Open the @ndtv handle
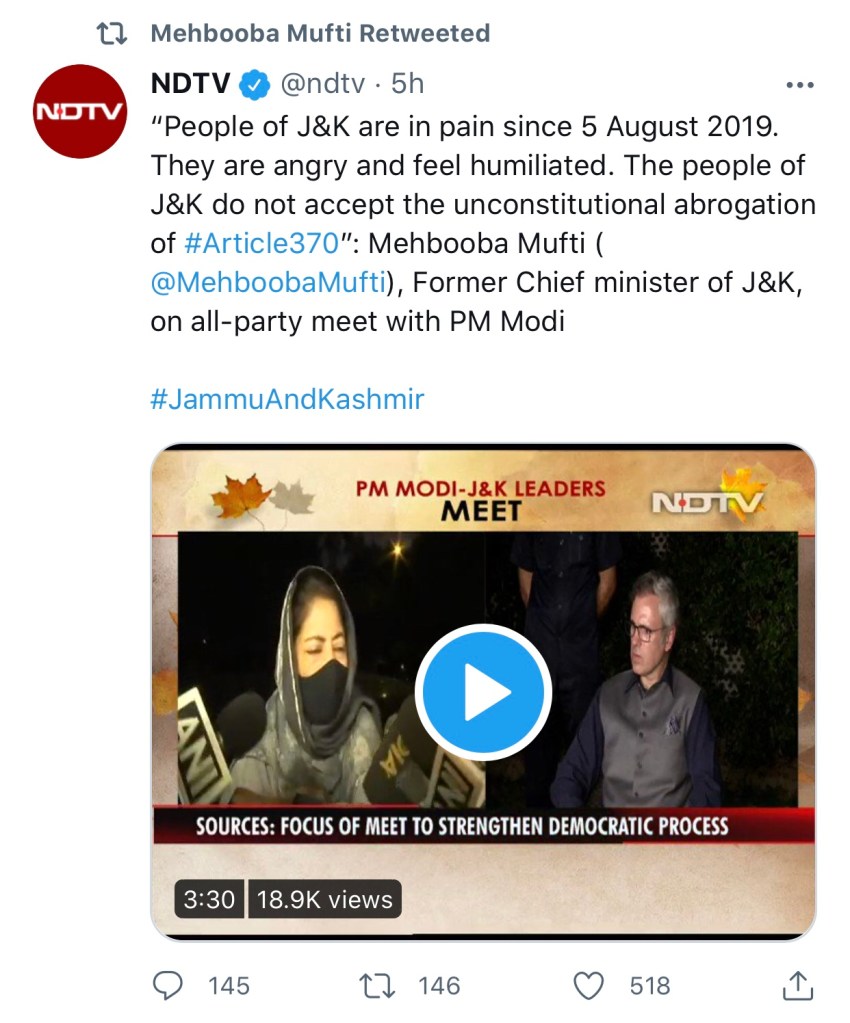This screenshot has width=850, height=1023. point(322,84)
